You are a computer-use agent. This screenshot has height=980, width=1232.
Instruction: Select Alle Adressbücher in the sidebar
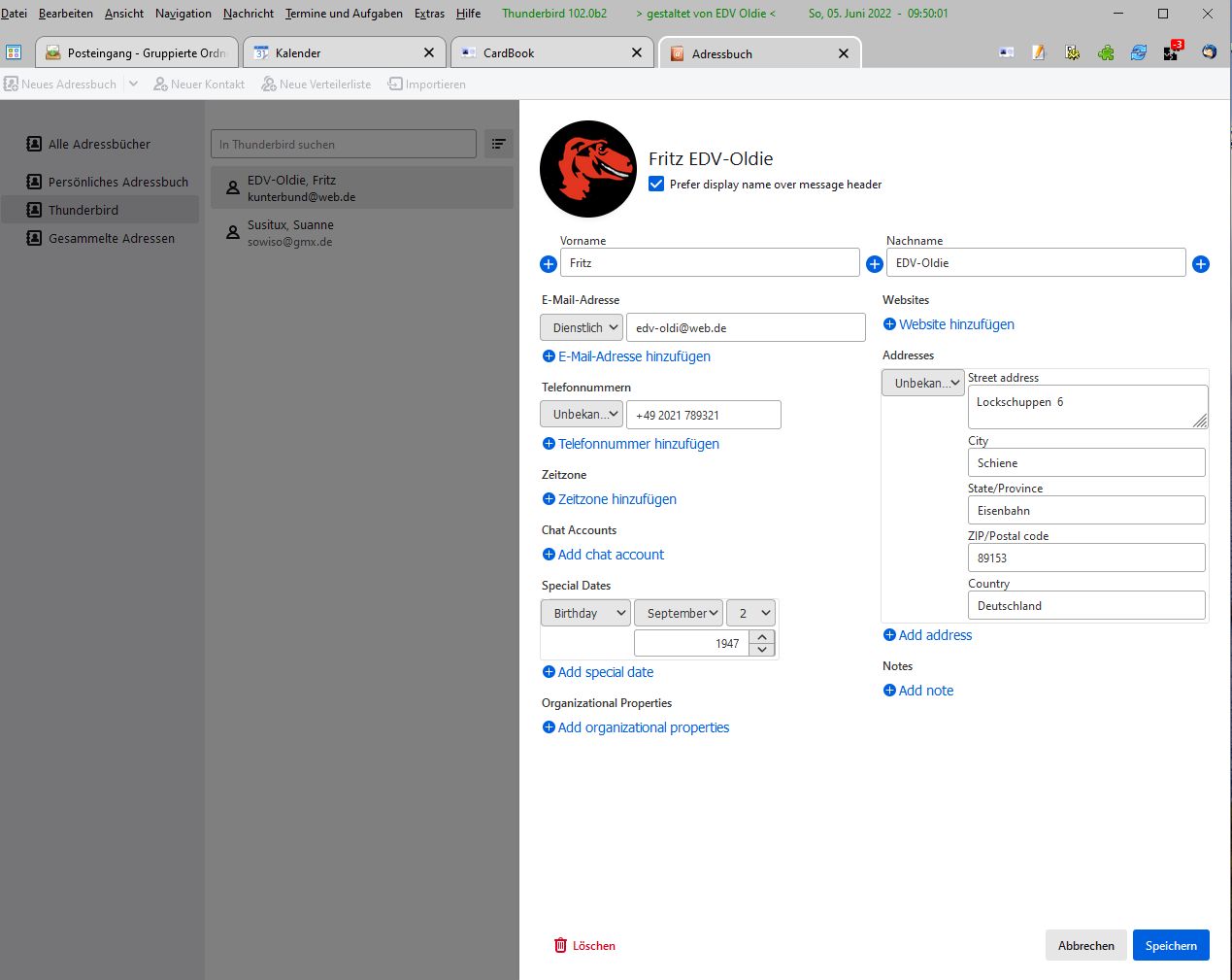tap(100, 144)
